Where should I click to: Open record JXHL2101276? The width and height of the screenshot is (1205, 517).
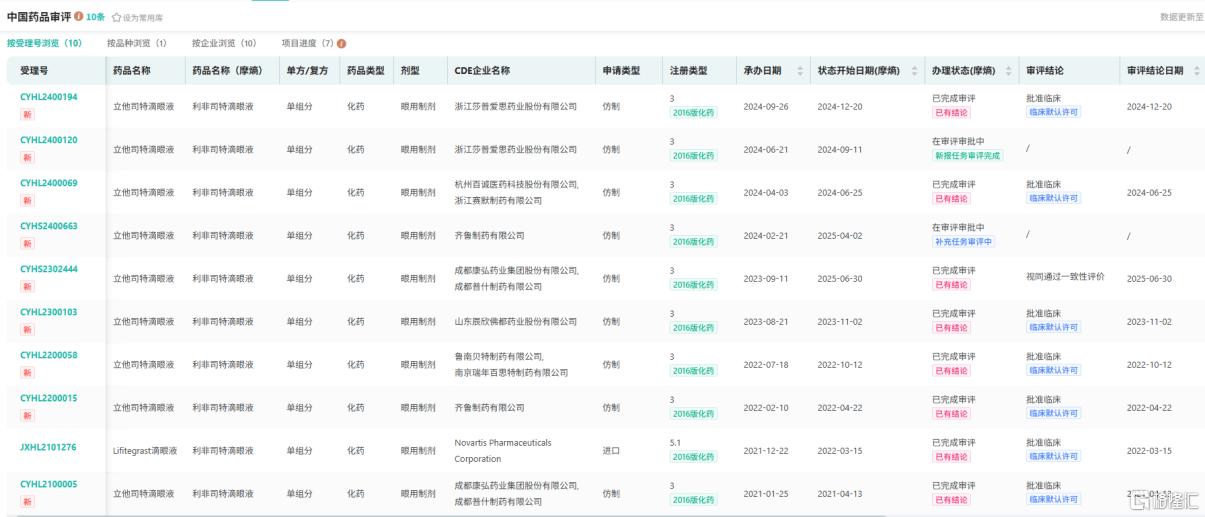[x=49, y=447]
